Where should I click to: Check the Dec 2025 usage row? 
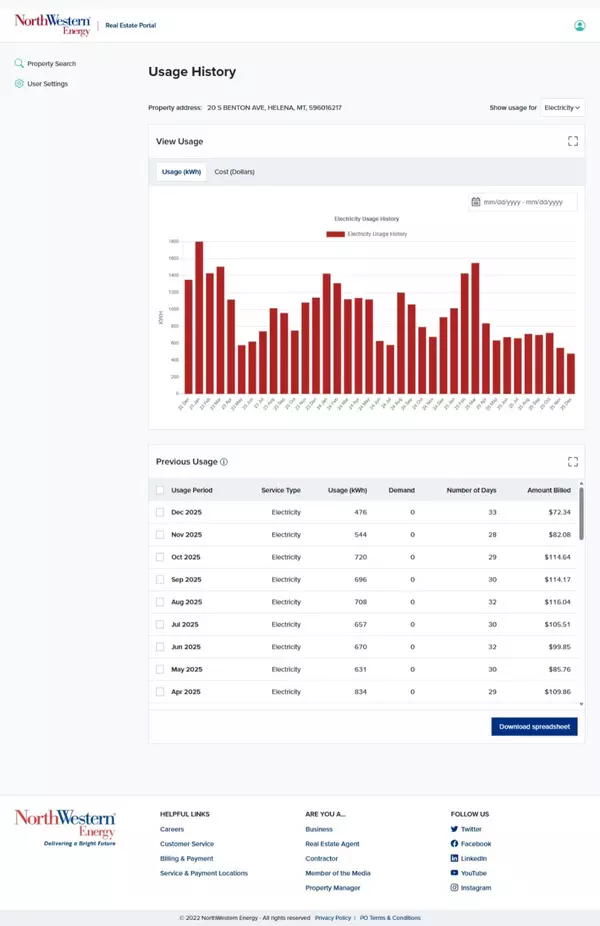pyautogui.click(x=160, y=512)
